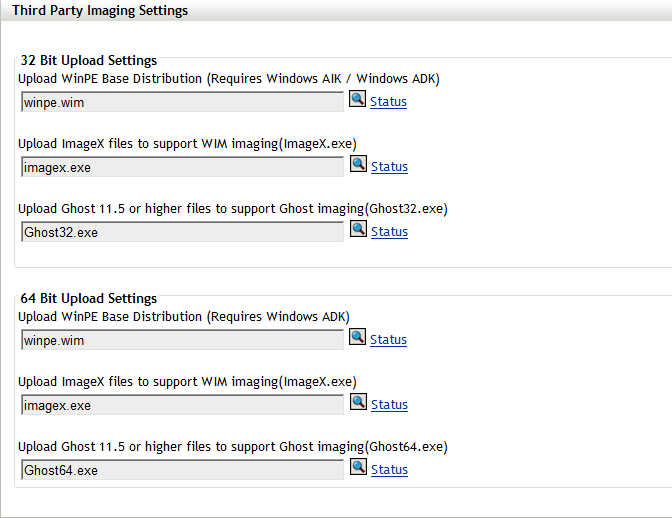The height and width of the screenshot is (518, 672).
Task: Click the 64 Bit Upload Settings group label
Action: coord(88,298)
